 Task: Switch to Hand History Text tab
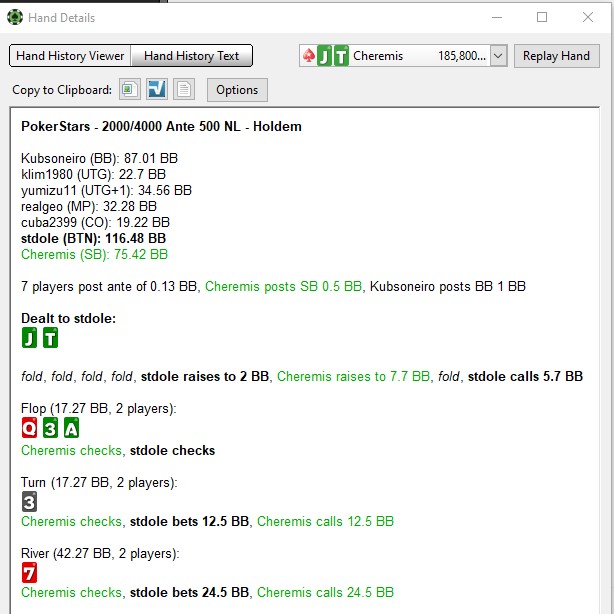click(191, 56)
